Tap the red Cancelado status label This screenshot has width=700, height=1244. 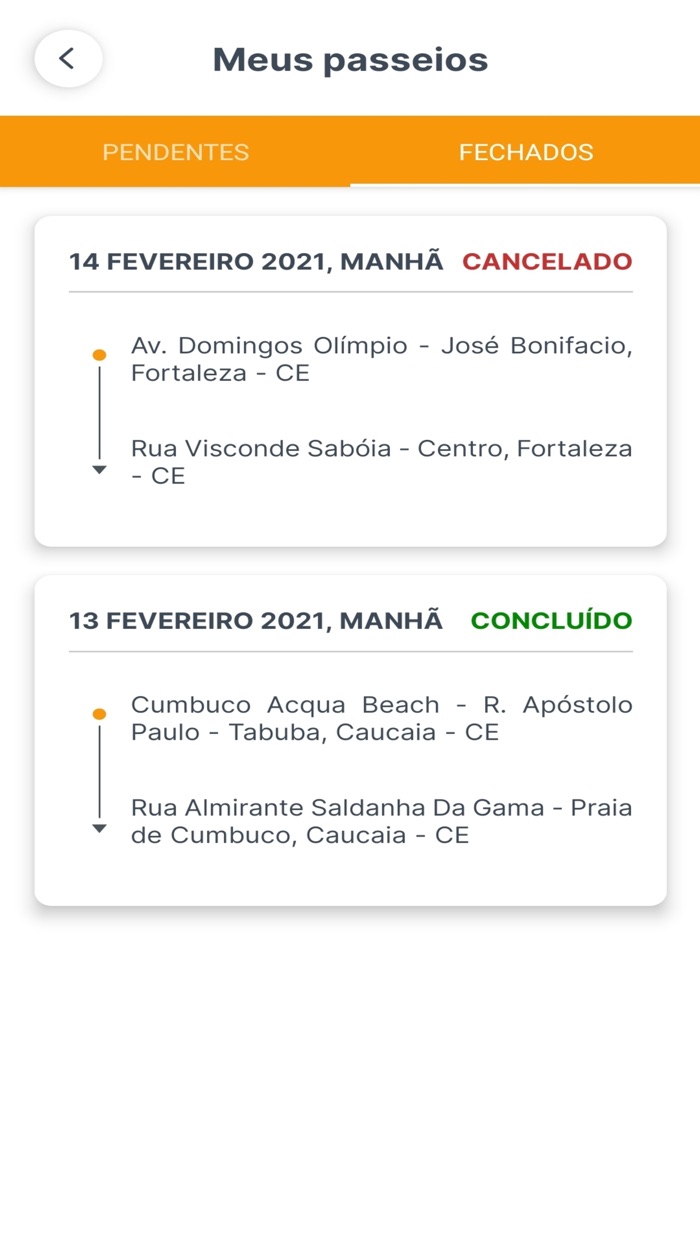click(547, 262)
